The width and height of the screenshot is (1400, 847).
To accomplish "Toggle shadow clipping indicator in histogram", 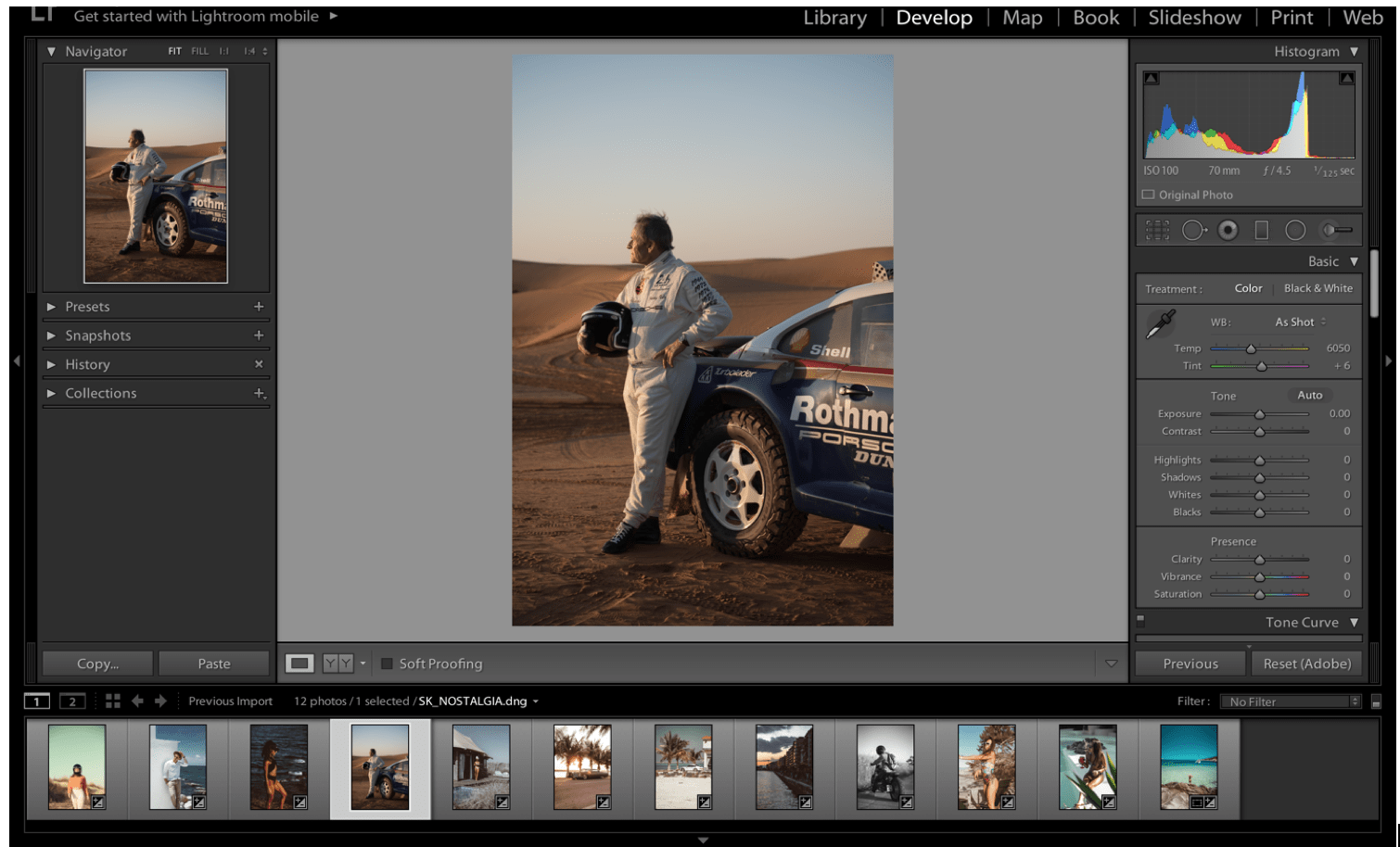I will click(1151, 79).
